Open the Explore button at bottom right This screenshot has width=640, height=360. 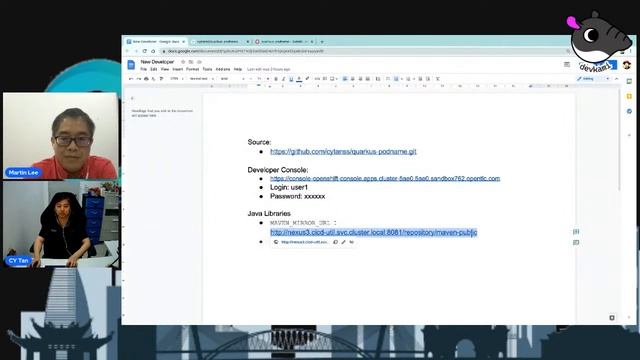[612, 318]
